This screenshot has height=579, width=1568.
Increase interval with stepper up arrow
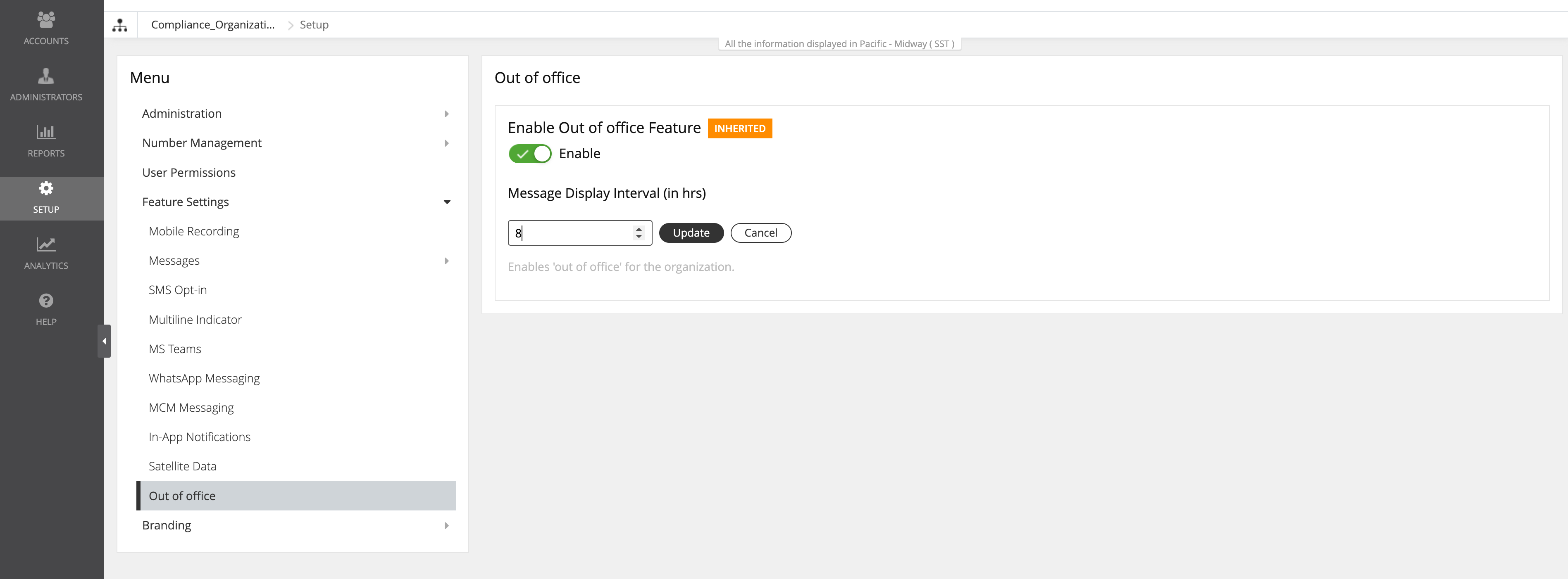[639, 229]
